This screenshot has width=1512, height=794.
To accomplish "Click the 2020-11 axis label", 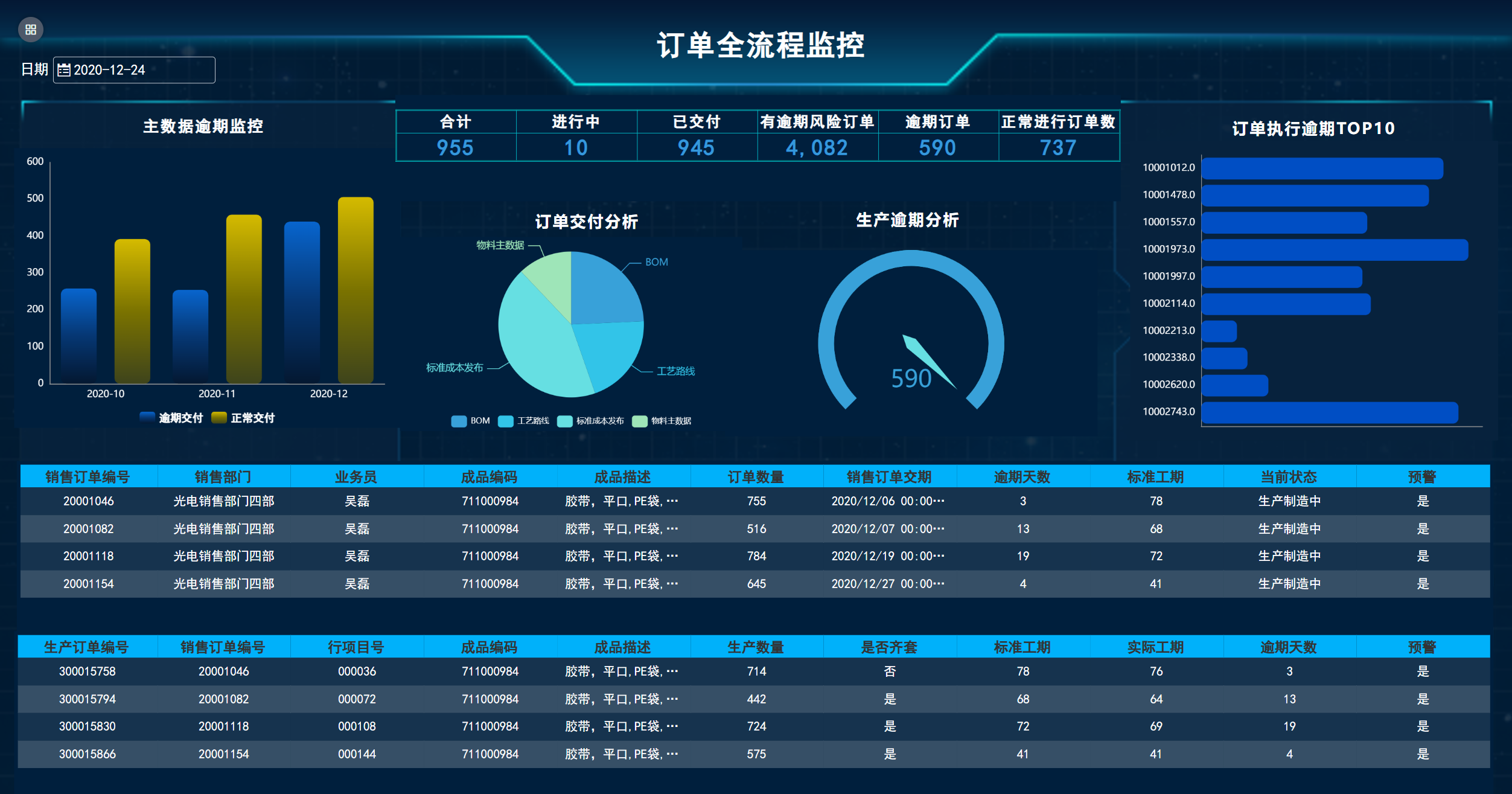I will click(217, 394).
